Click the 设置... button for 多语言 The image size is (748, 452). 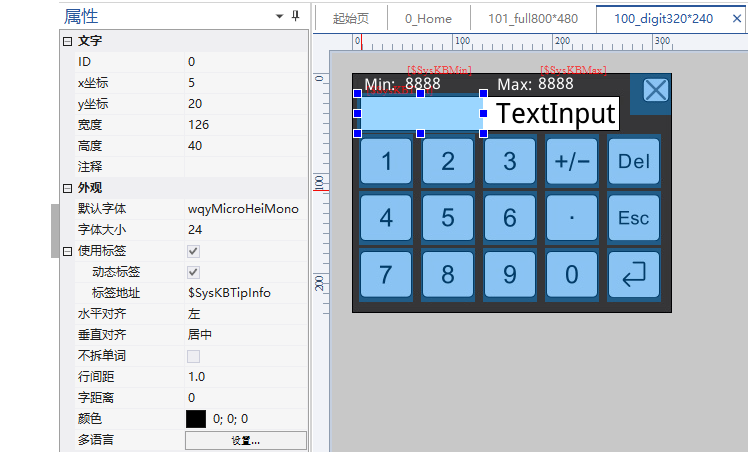(246, 440)
